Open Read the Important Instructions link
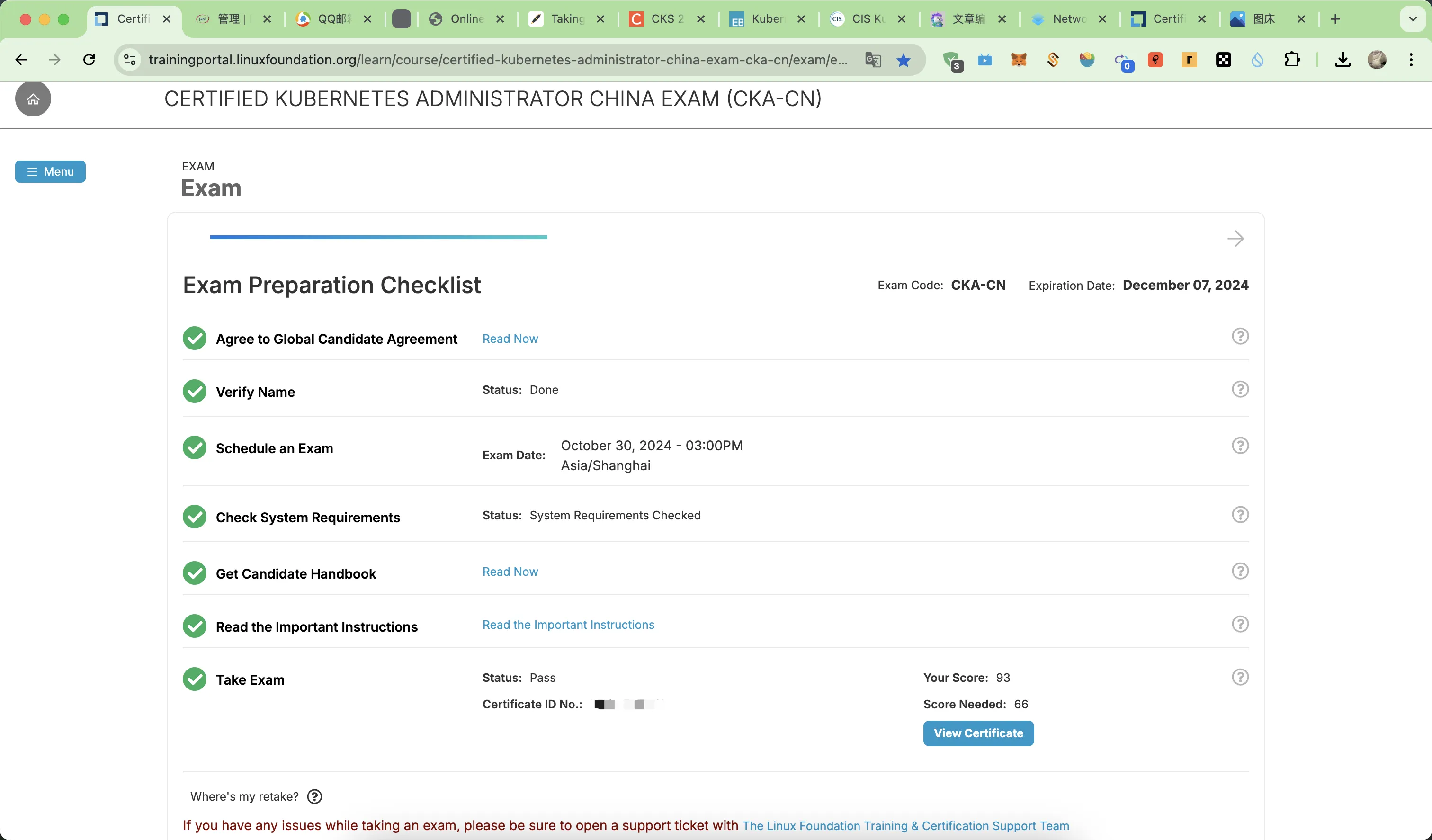Image resolution: width=1432 pixels, height=840 pixels. (568, 625)
